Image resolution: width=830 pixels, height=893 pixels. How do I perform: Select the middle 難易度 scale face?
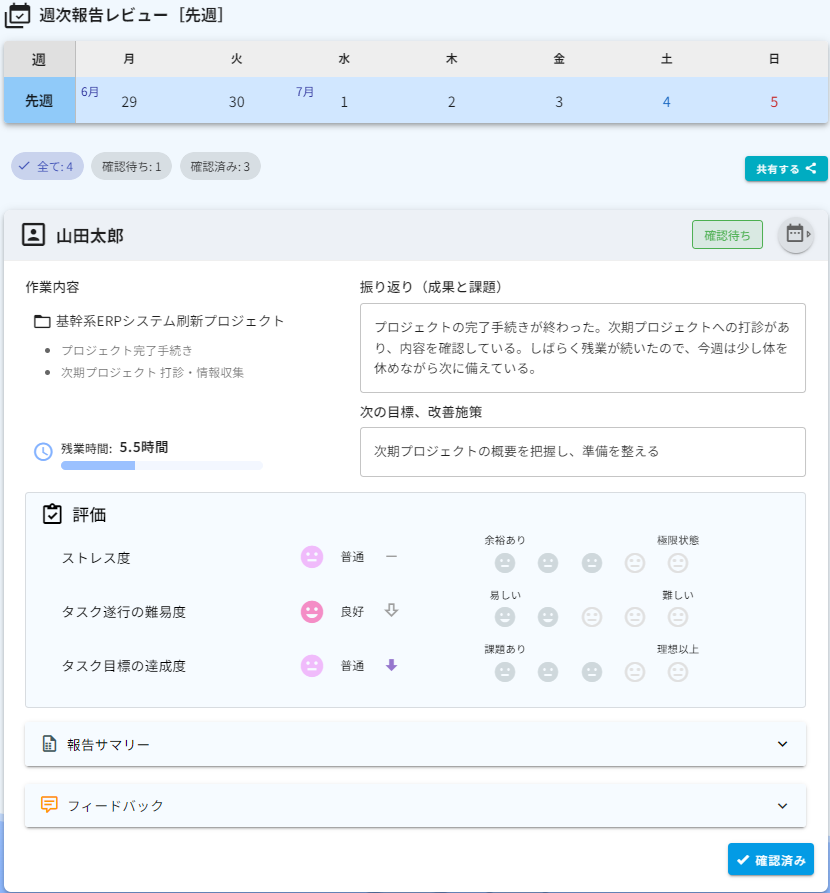592,617
